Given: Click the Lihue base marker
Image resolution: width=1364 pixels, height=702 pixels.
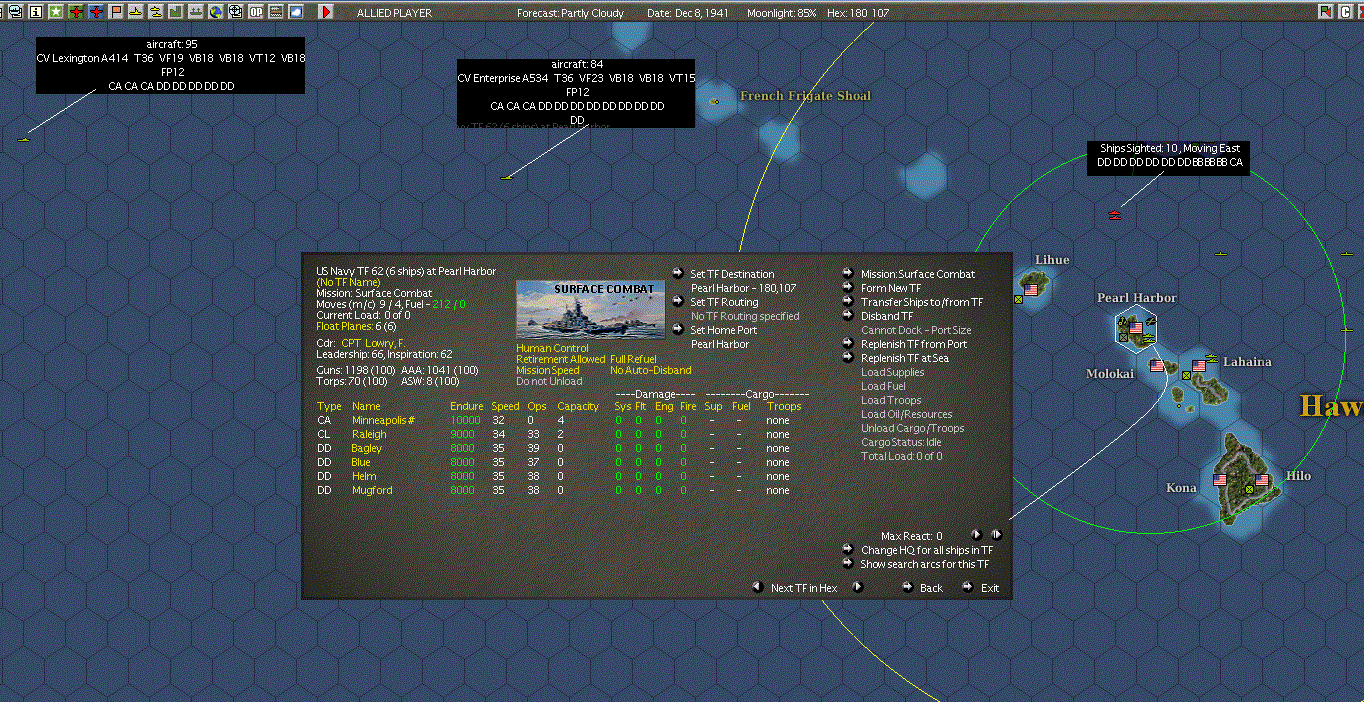Looking at the screenshot, I should click(1031, 290).
